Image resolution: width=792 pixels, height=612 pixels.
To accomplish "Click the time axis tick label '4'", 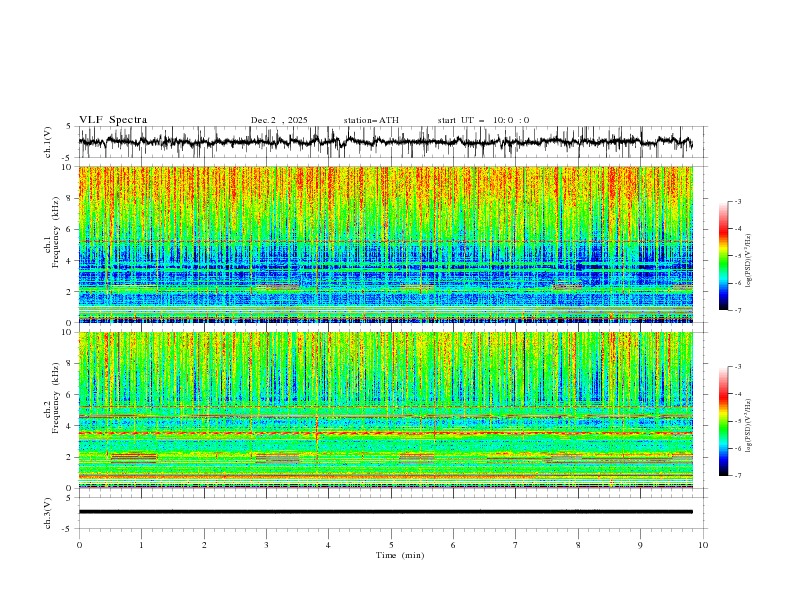I will (328, 545).
